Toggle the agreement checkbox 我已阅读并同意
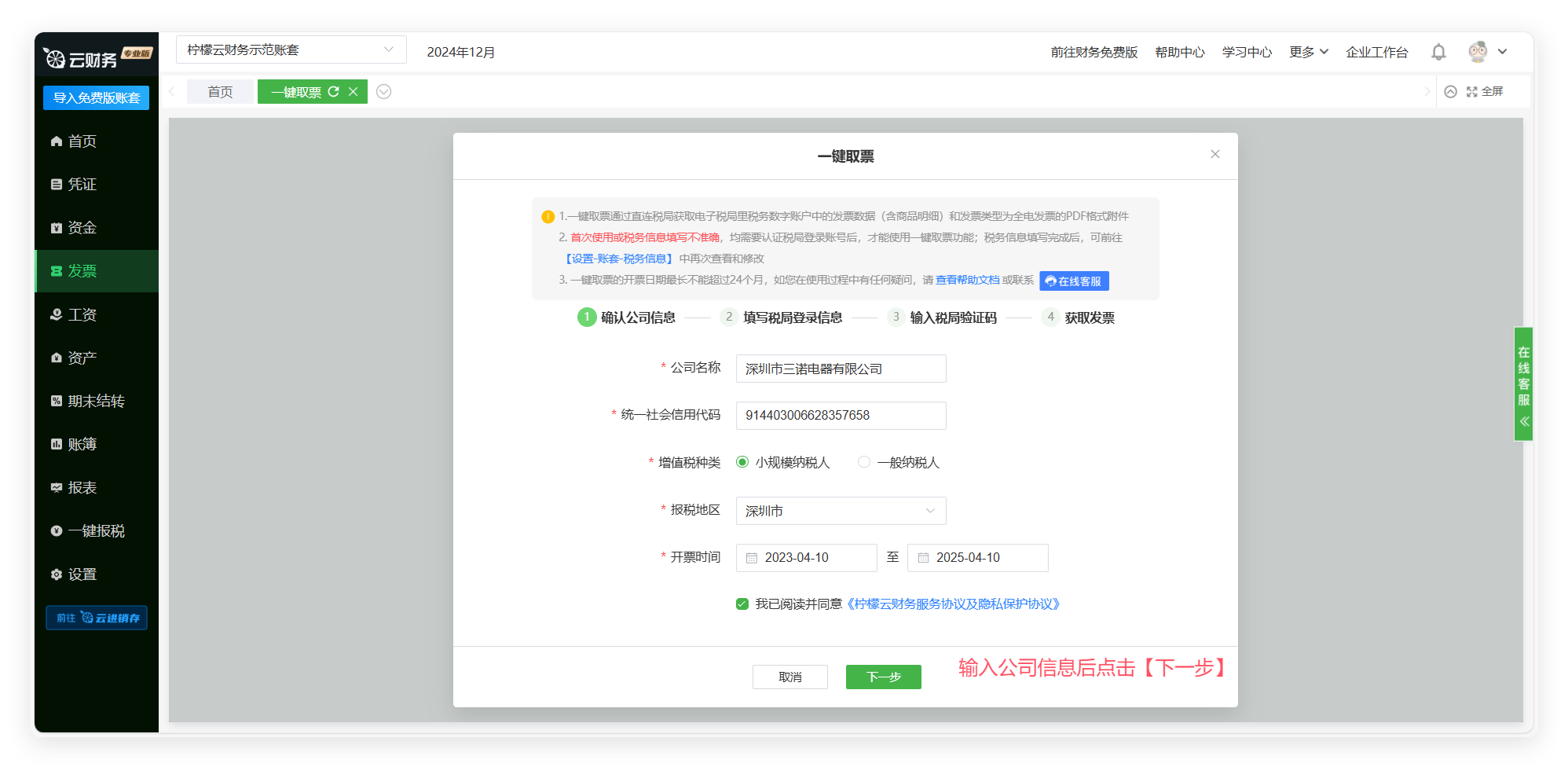This screenshot has width=1568, height=767. point(742,604)
